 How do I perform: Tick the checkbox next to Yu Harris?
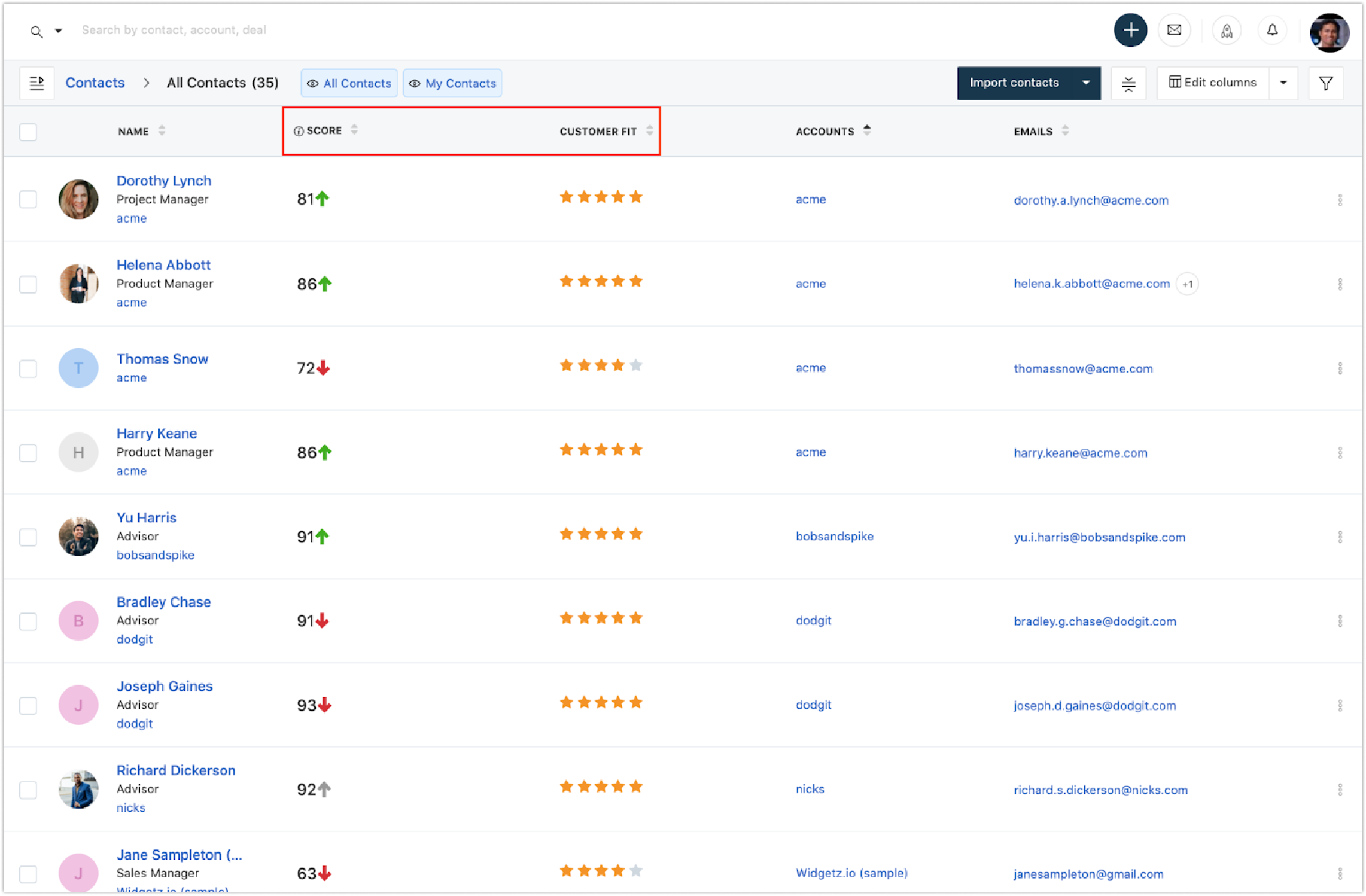pyautogui.click(x=28, y=537)
